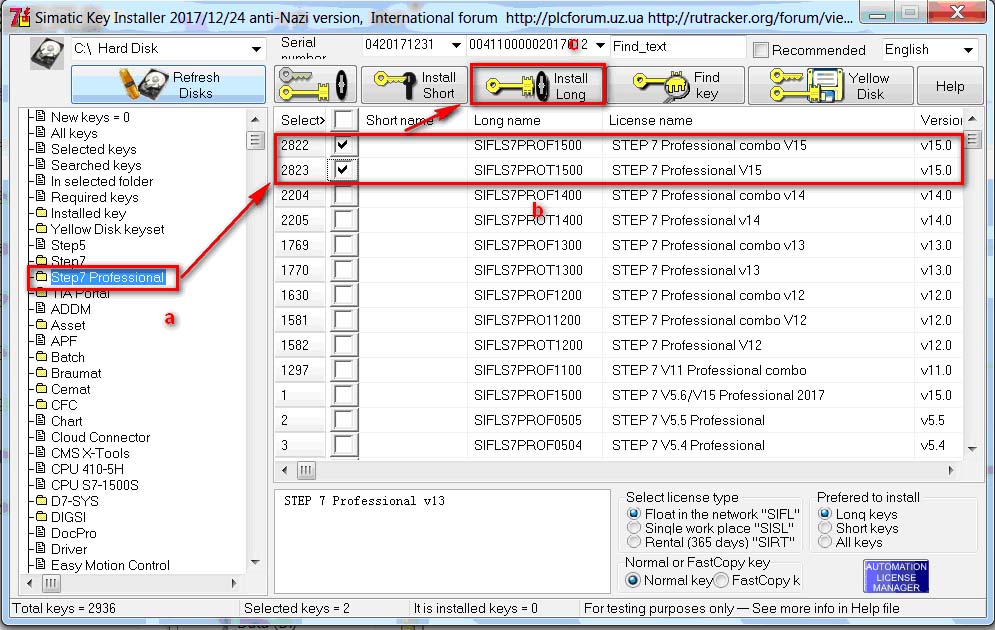
Task: Open the Help button
Action: pyautogui.click(x=950, y=86)
